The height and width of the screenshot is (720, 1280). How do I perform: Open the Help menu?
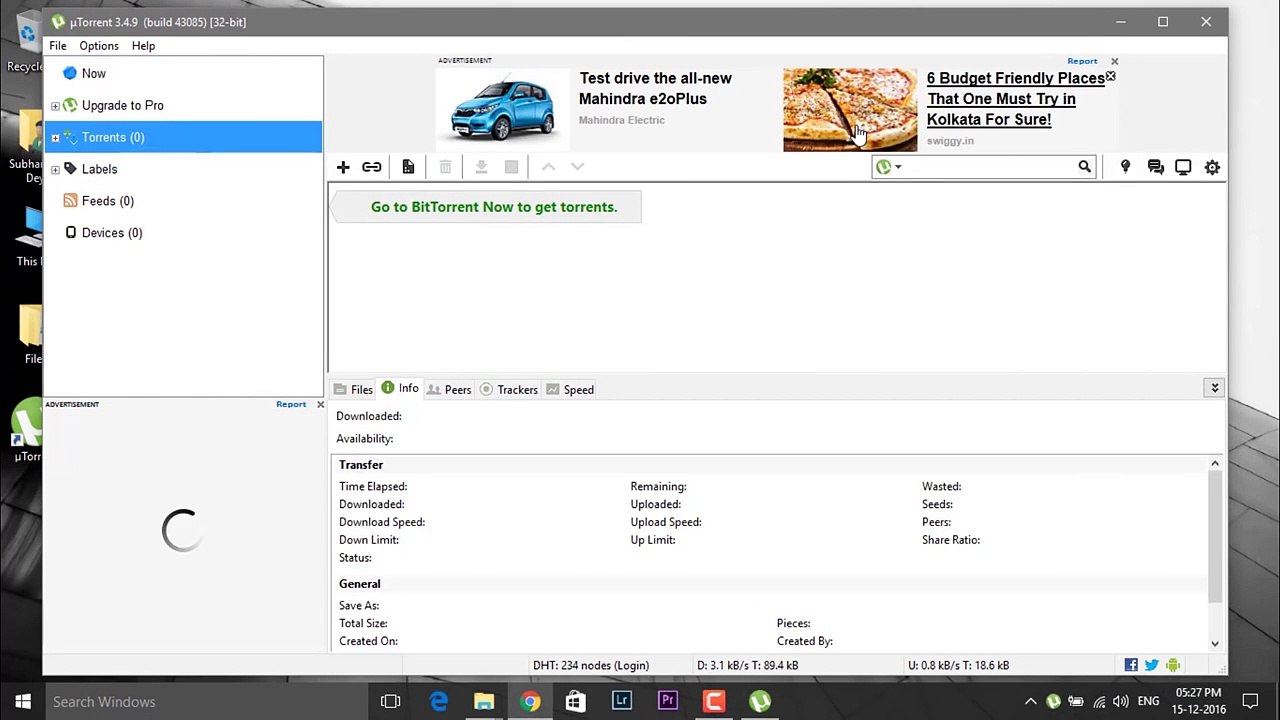(143, 46)
